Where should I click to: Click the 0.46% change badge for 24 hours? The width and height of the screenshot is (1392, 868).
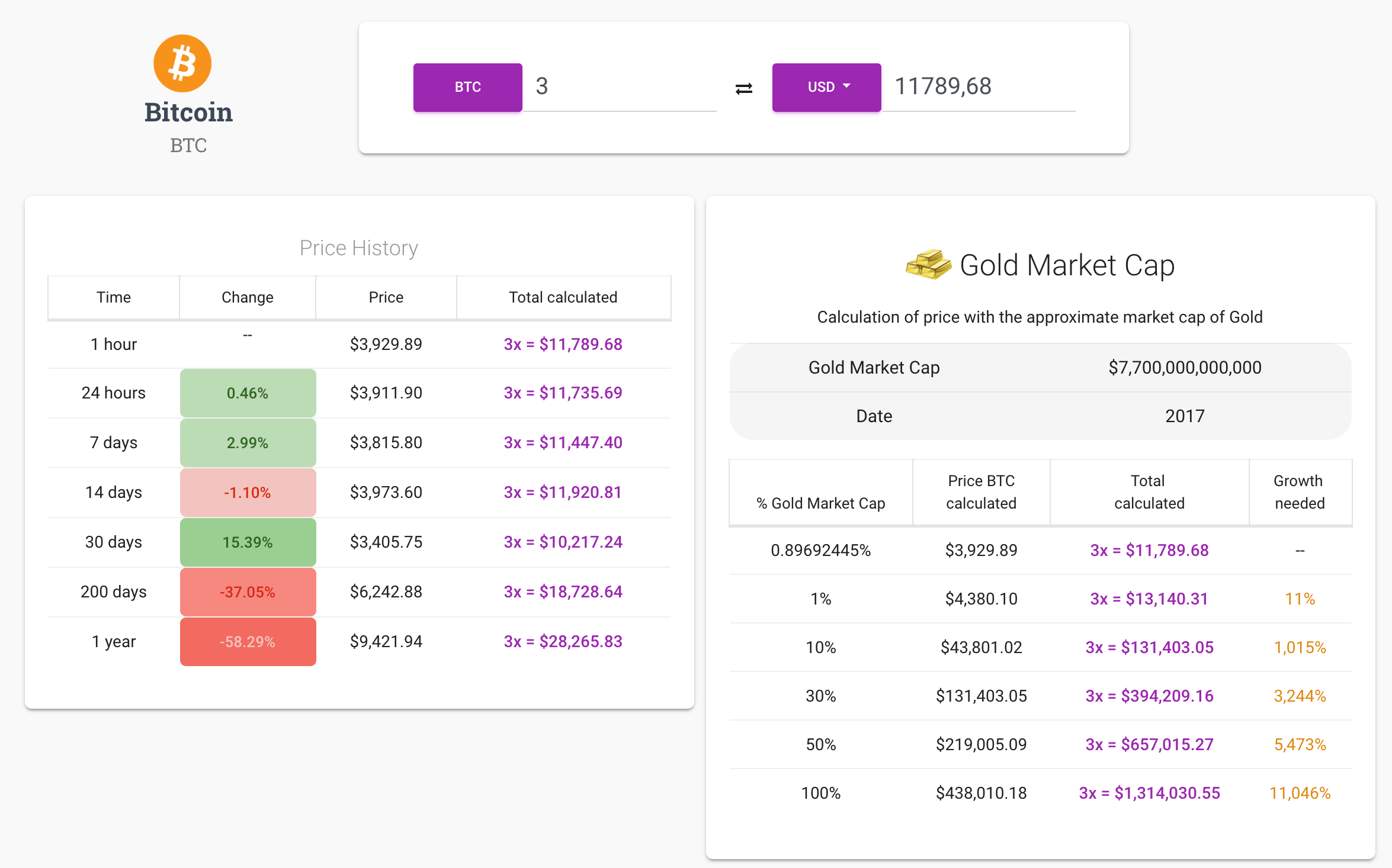click(248, 393)
